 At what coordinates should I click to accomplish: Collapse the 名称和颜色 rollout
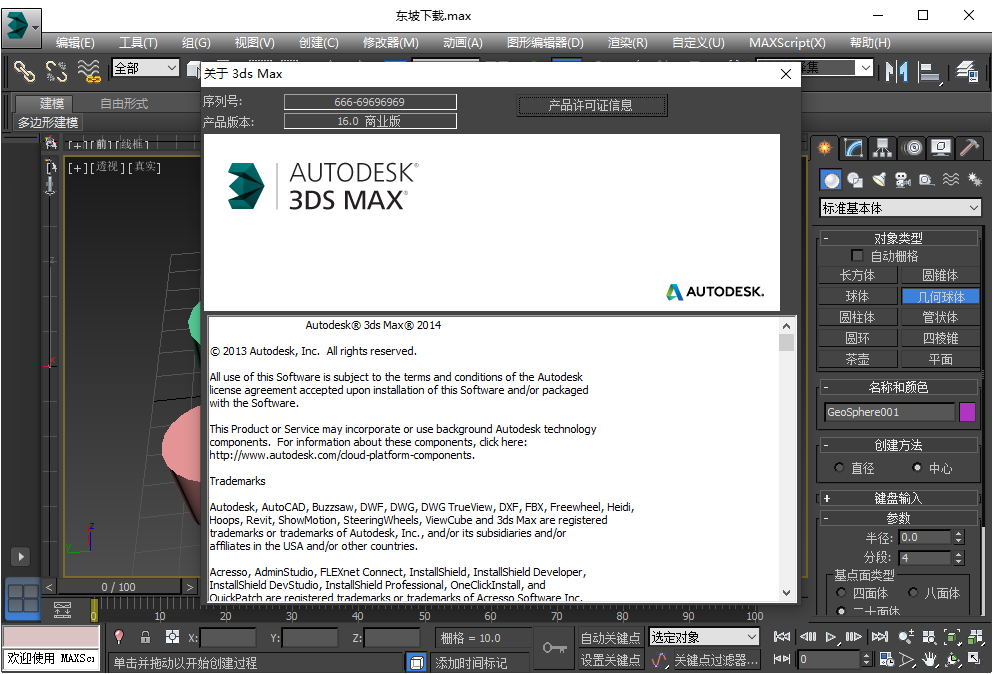coord(899,387)
